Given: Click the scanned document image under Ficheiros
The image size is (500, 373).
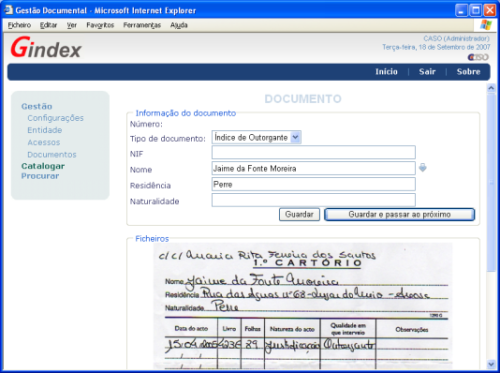Looking at the screenshot, I should 303,306.
